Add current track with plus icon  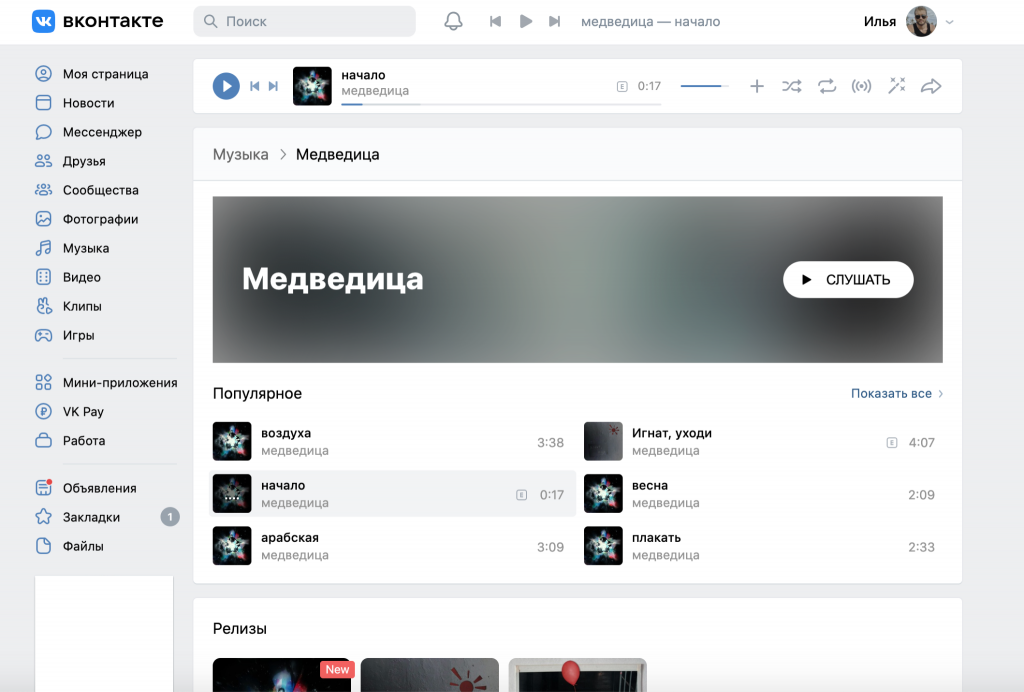point(757,86)
